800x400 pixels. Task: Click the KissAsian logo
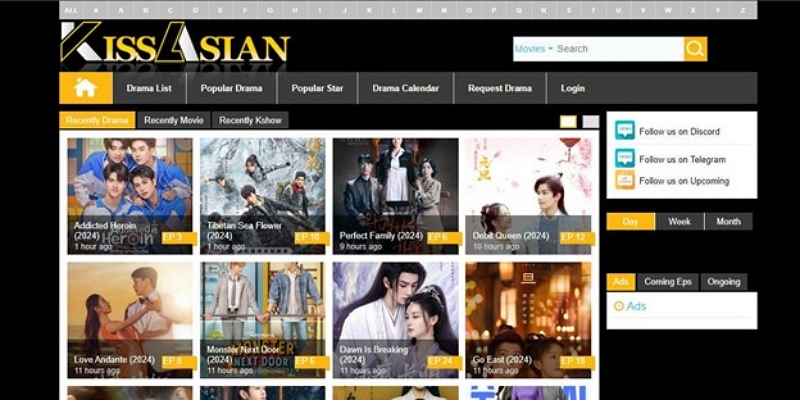coord(176,42)
